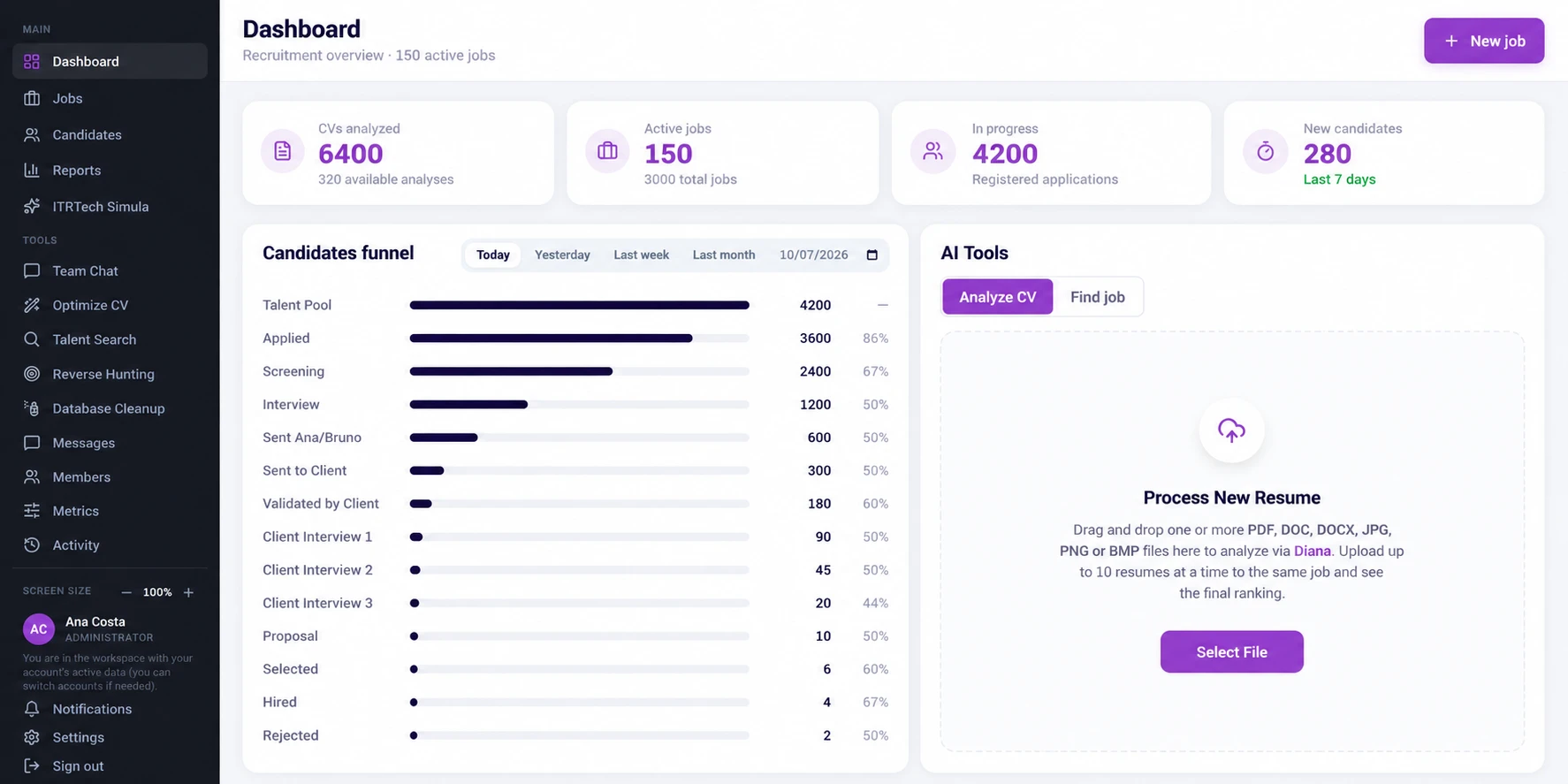Click the Team Chat bubble icon
The height and width of the screenshot is (784, 1568).
click(x=32, y=270)
